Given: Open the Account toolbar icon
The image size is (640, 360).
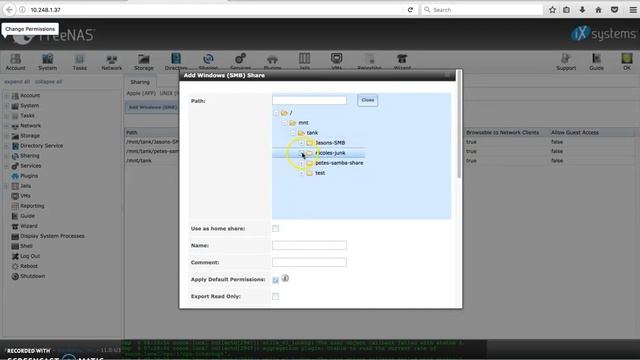Looking at the screenshot, I should point(16,62).
